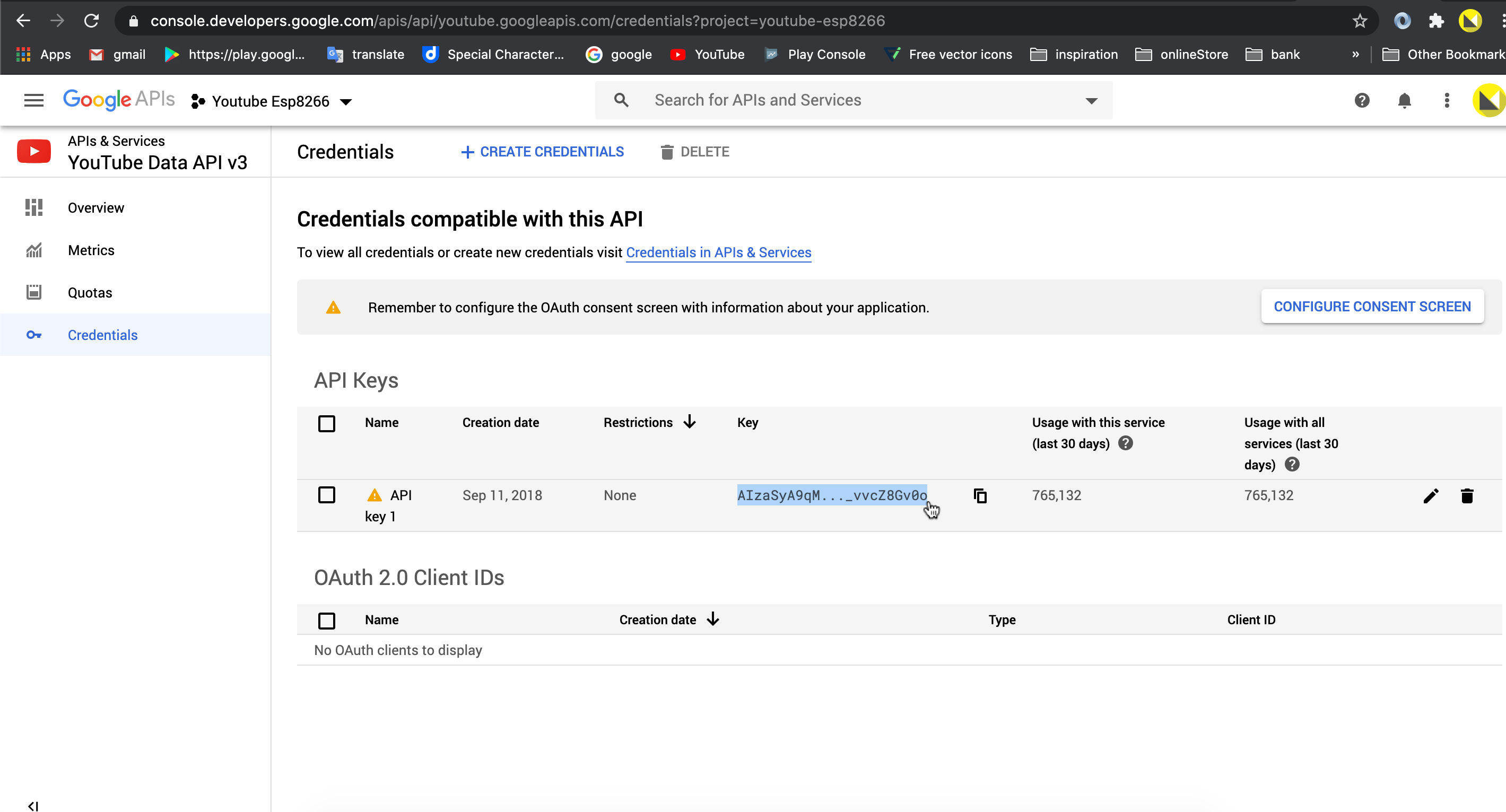The height and width of the screenshot is (812, 1506).
Task: Open the Quotas section
Action: pos(135,292)
